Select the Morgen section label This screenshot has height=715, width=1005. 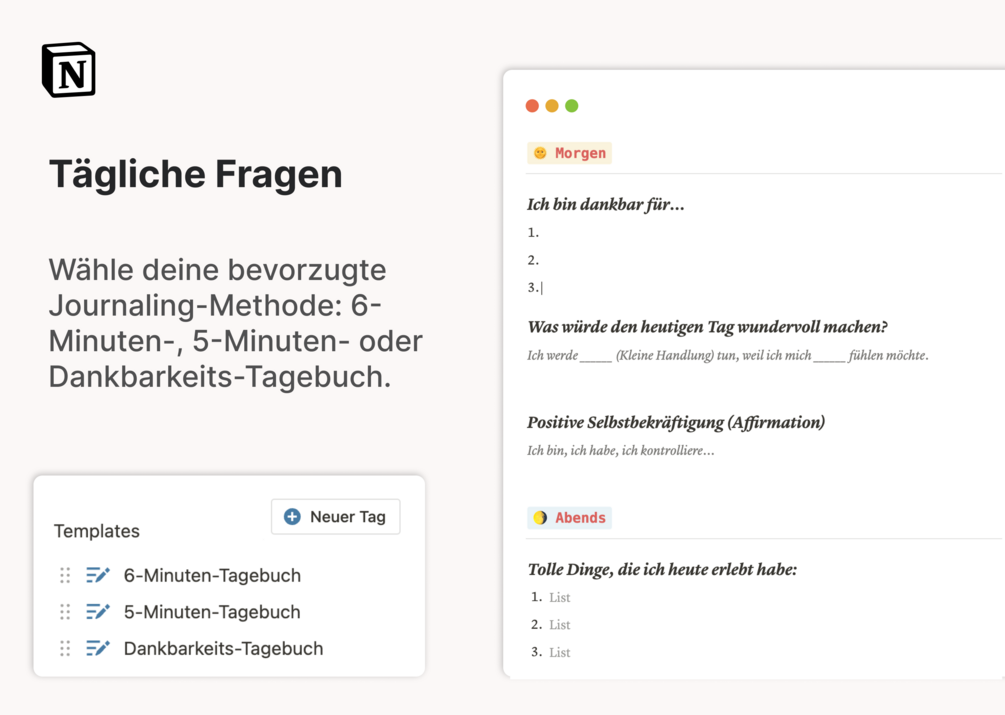point(580,153)
